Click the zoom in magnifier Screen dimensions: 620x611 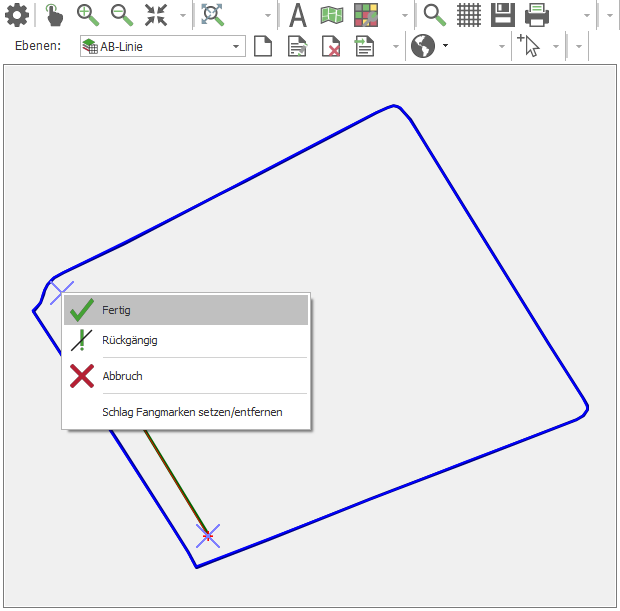coord(88,15)
